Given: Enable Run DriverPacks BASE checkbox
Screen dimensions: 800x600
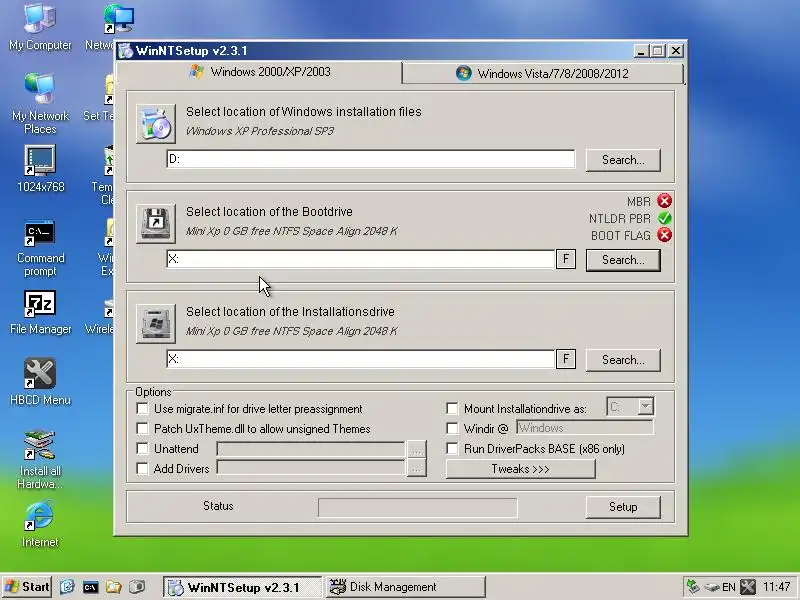Looking at the screenshot, I should point(452,448).
